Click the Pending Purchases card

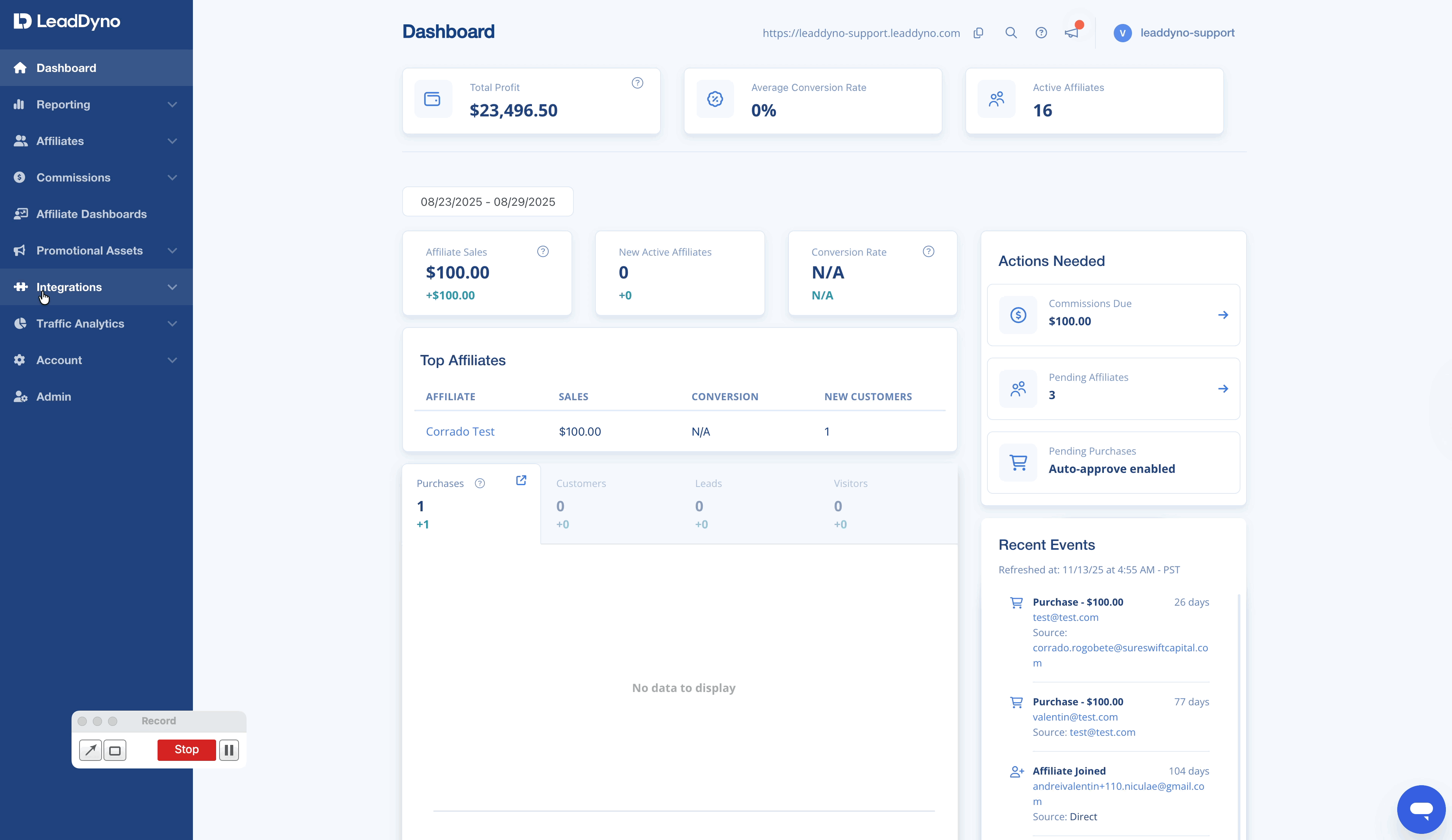point(1113,463)
